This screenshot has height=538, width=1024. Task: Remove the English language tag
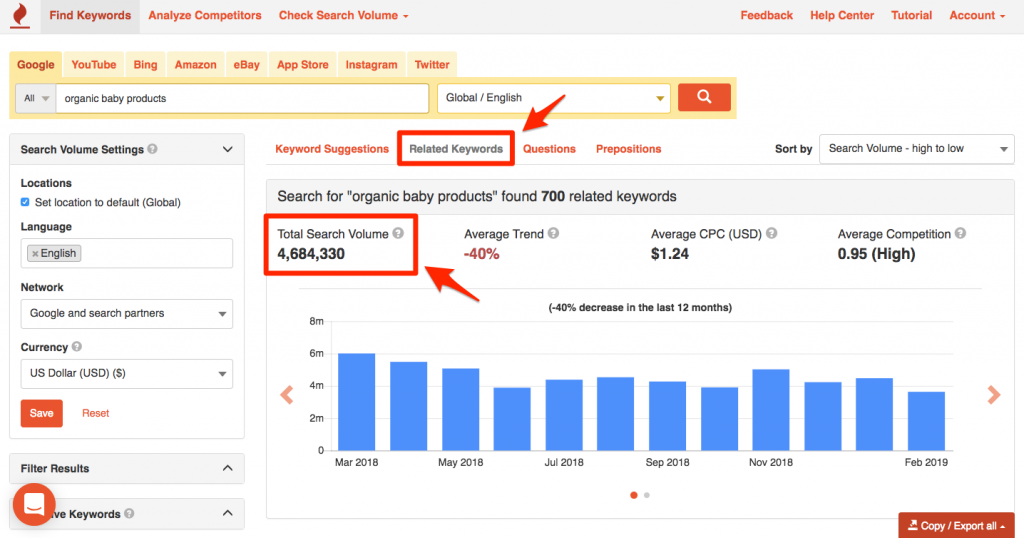click(35, 253)
